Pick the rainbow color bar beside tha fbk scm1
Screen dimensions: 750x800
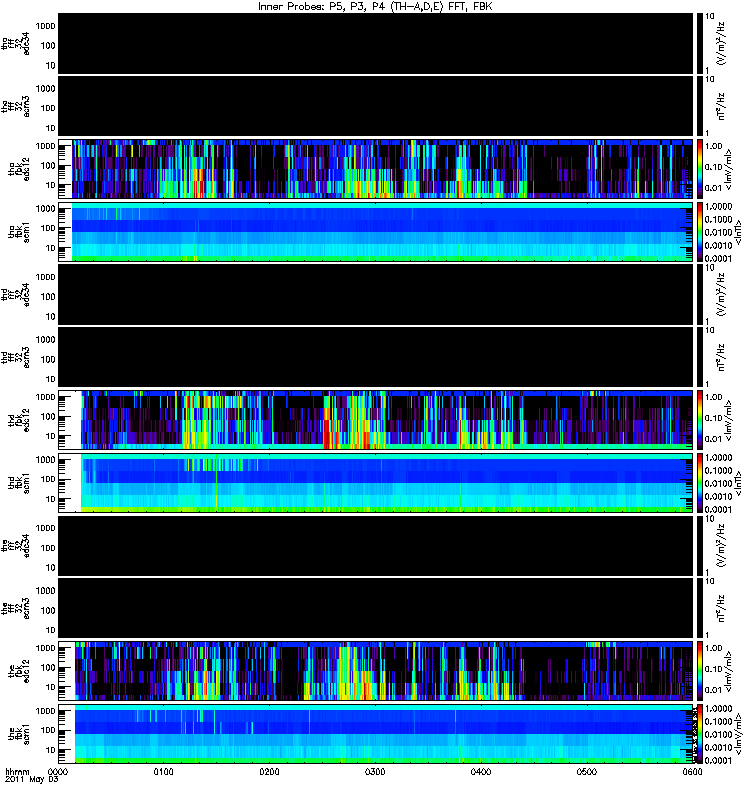(700, 232)
